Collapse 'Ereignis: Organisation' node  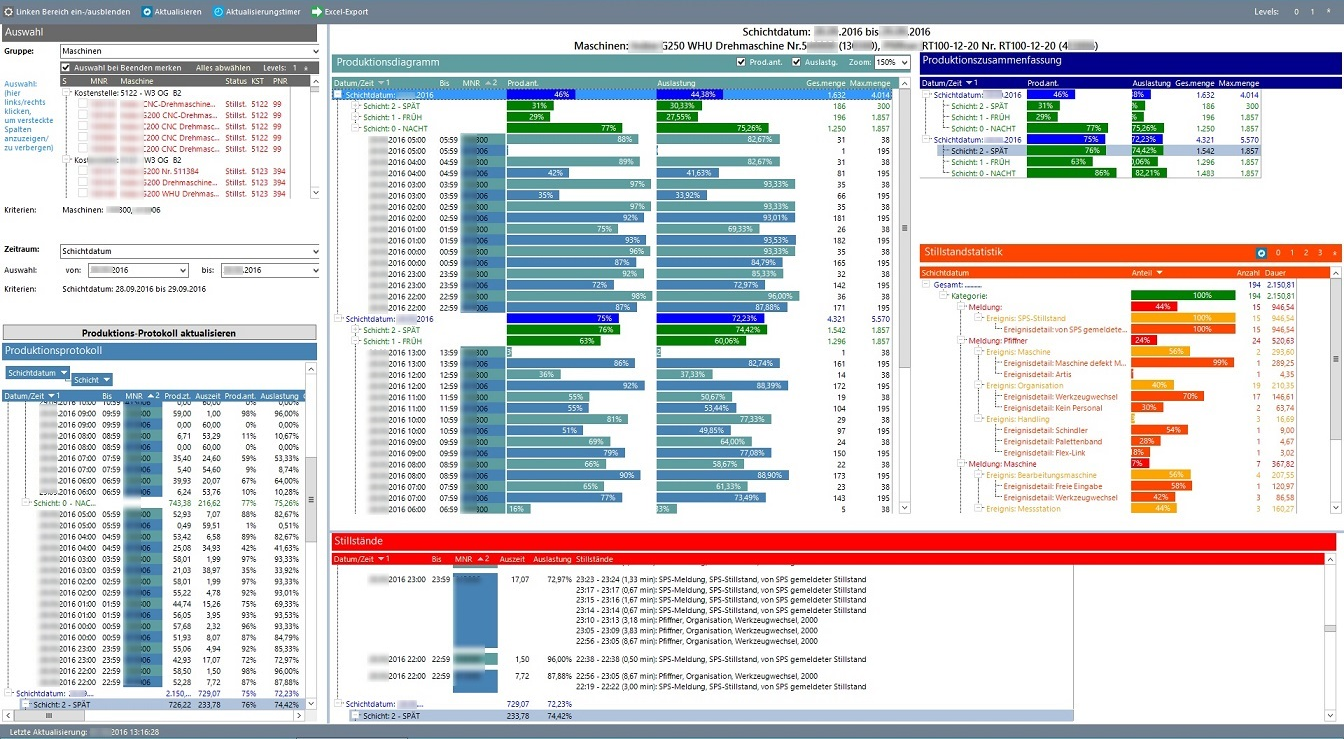[978, 385]
